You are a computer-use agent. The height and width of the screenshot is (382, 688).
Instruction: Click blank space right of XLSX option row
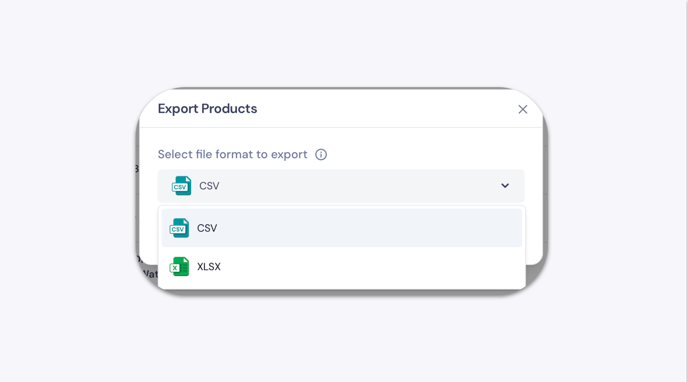pos(373,267)
